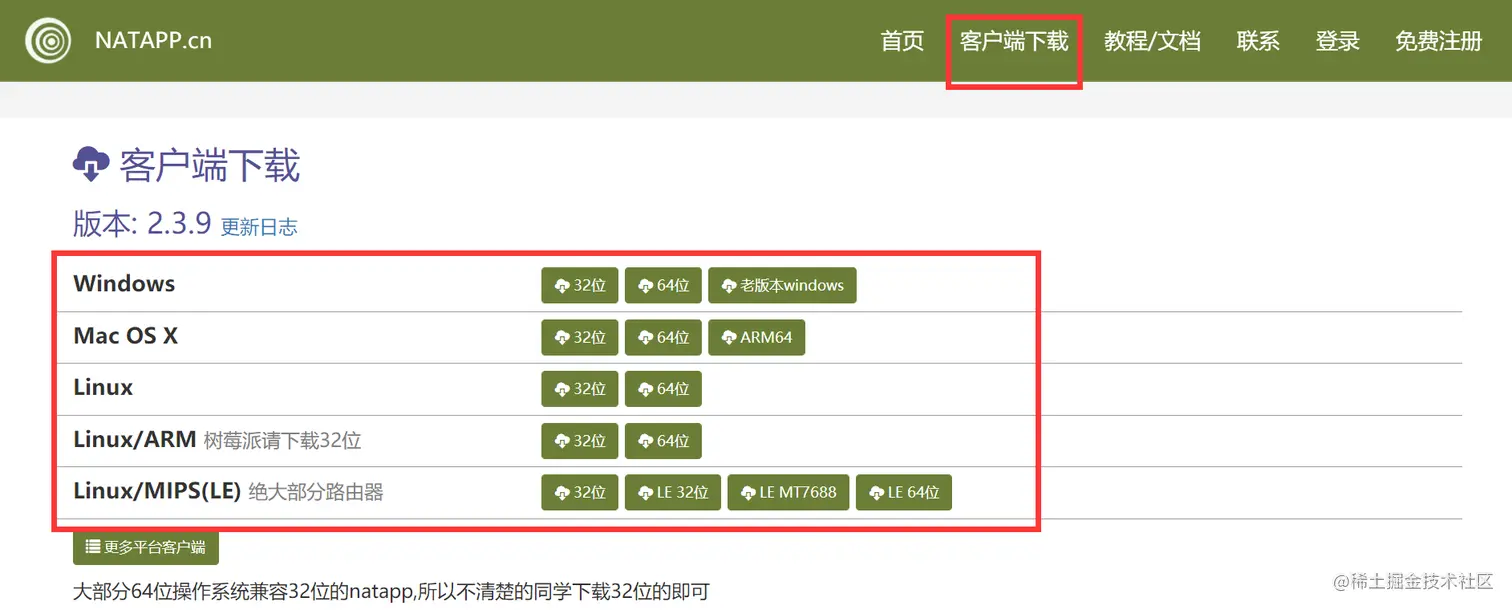This screenshot has width=1512, height=610.
Task: Open 更多平台客户端 list button
Action: click(146, 547)
